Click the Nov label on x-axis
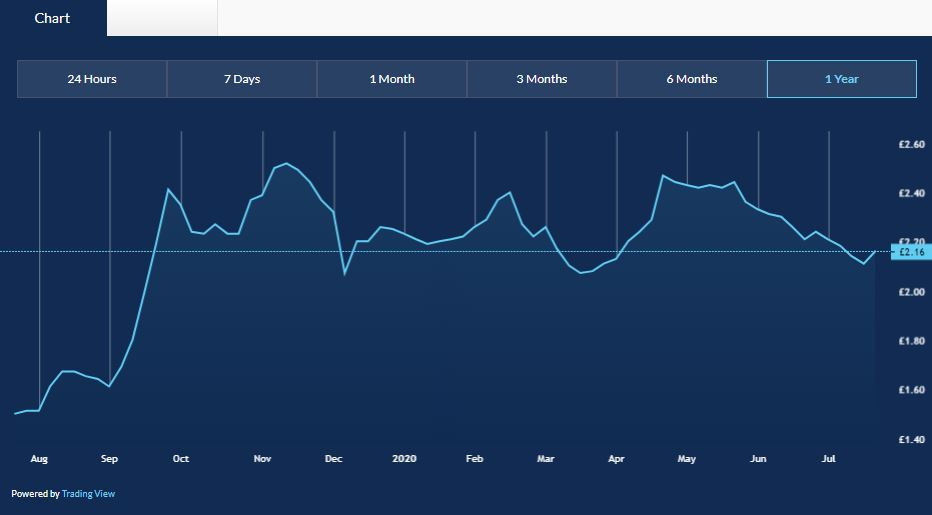 click(262, 459)
